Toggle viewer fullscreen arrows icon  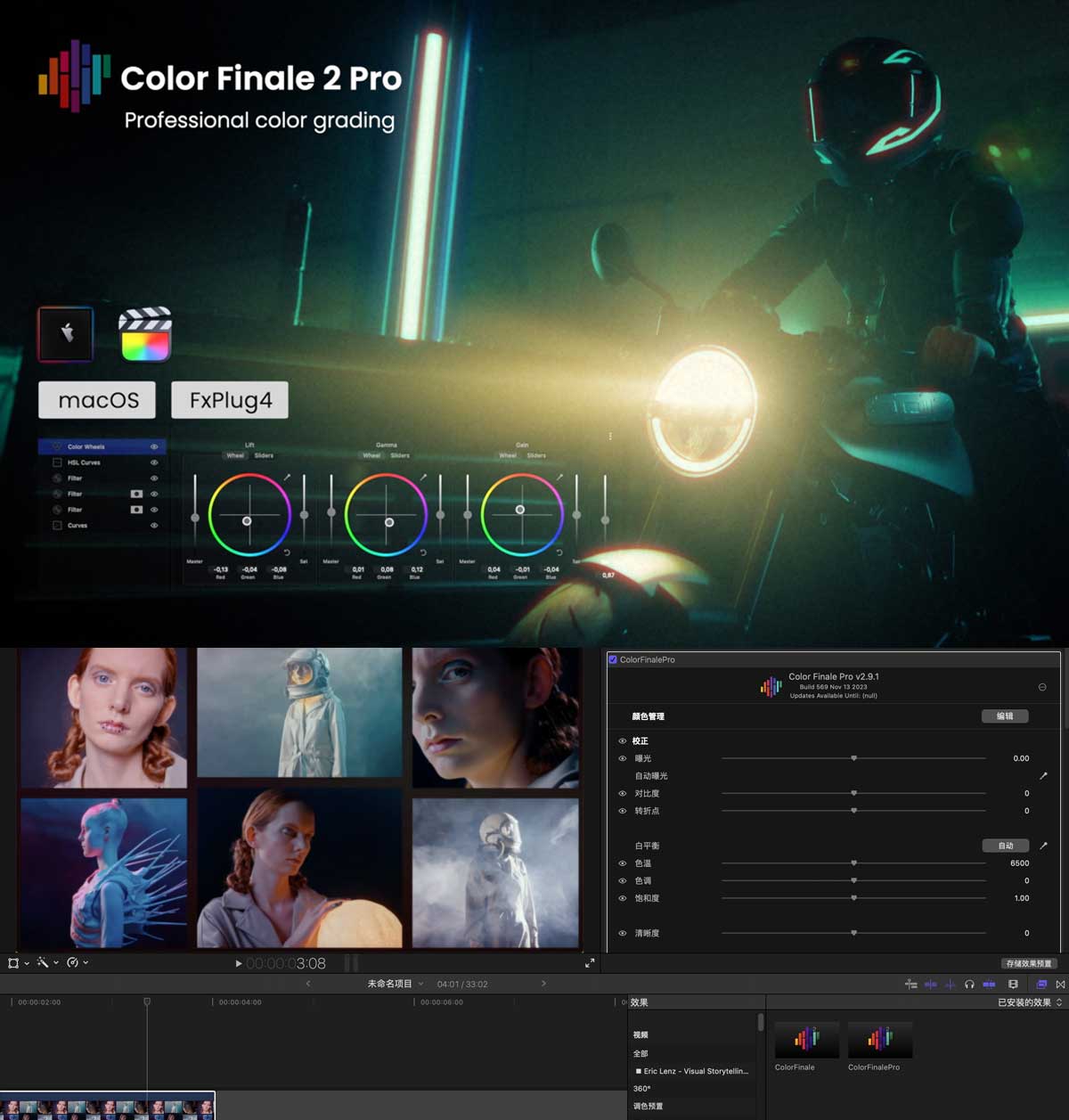(x=590, y=963)
